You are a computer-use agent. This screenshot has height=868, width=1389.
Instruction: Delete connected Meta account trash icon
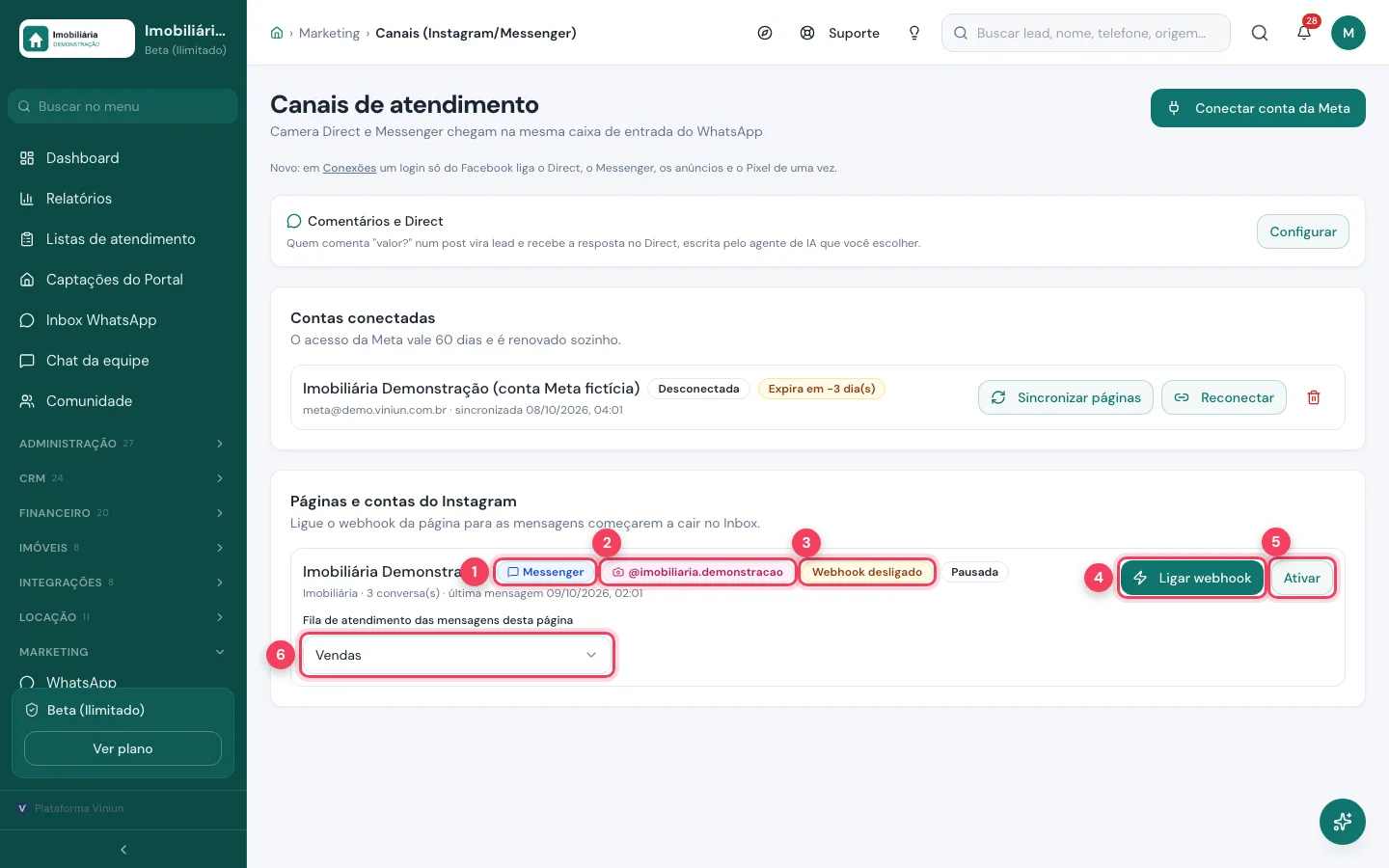pos(1314,397)
